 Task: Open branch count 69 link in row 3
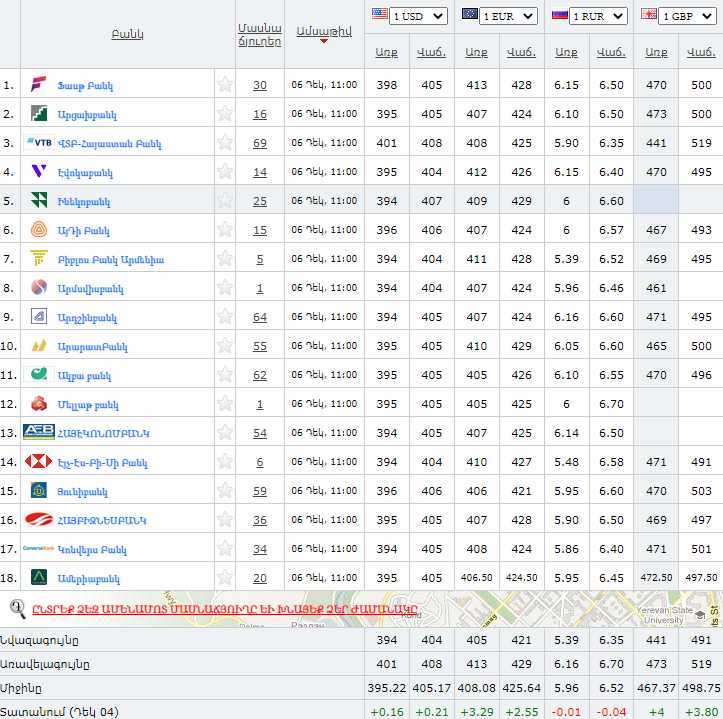coord(260,143)
